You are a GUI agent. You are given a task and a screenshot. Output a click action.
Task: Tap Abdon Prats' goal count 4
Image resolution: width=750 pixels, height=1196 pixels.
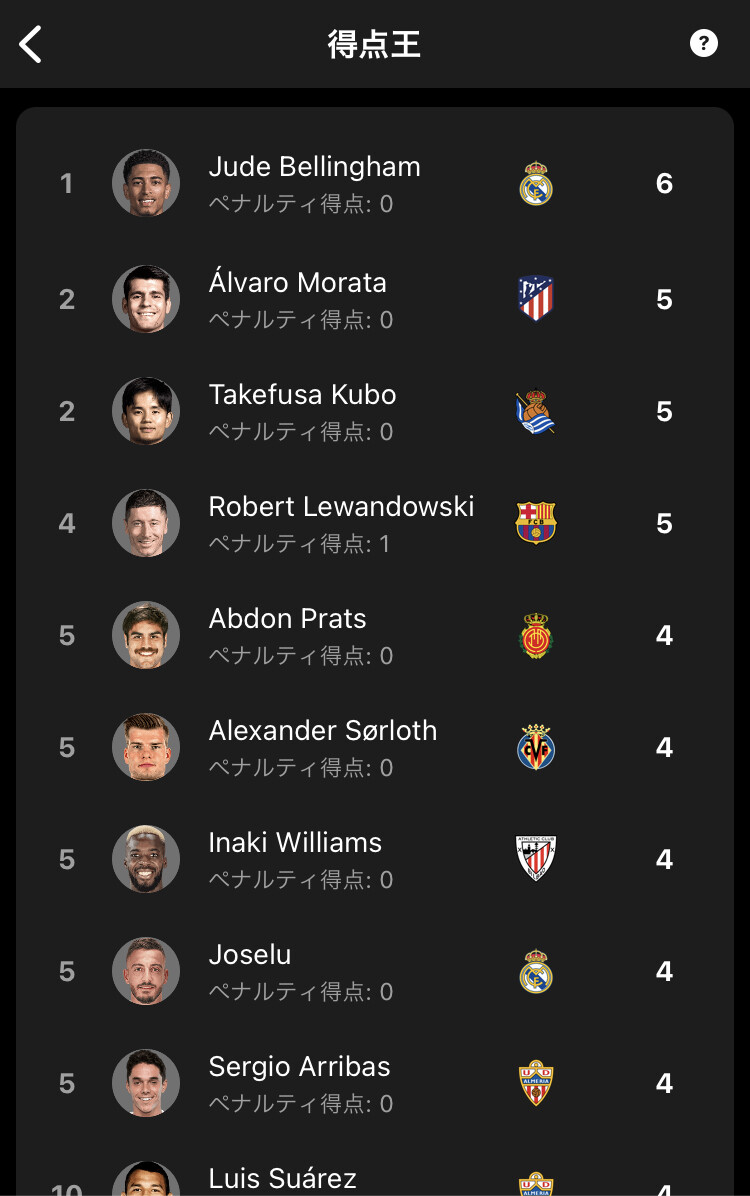664,636
